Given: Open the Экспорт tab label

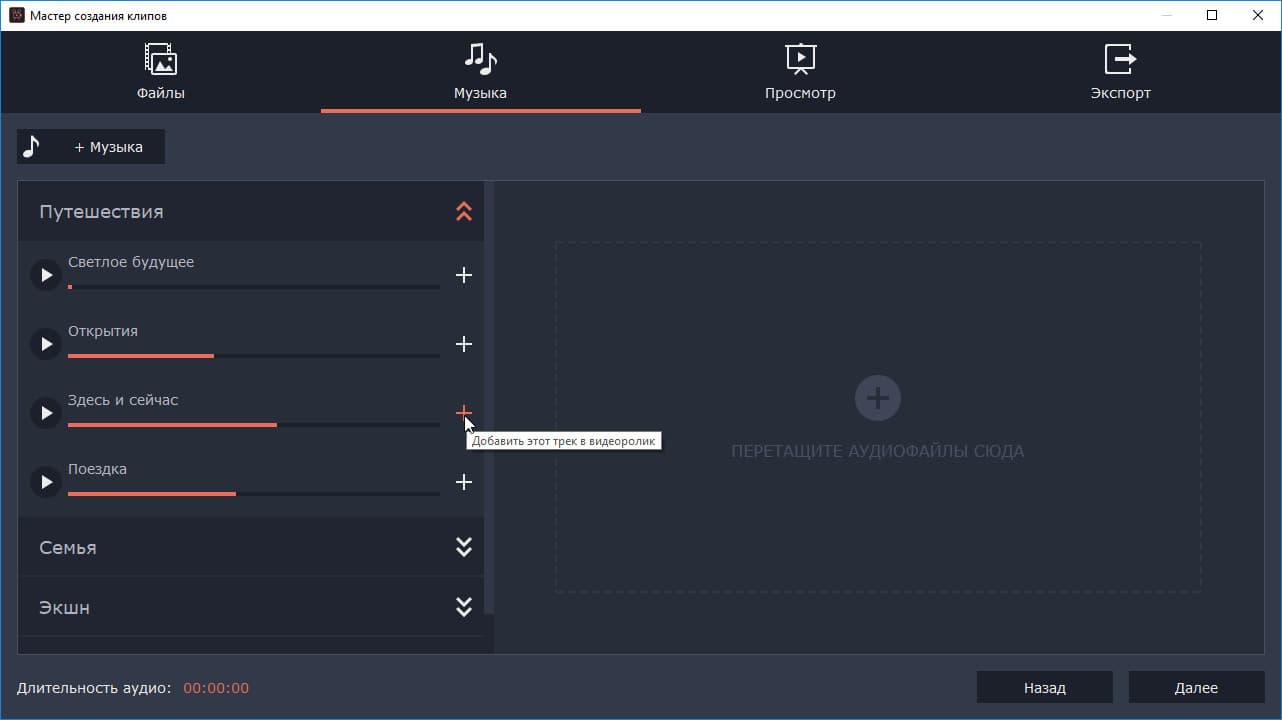Looking at the screenshot, I should tap(1121, 93).
